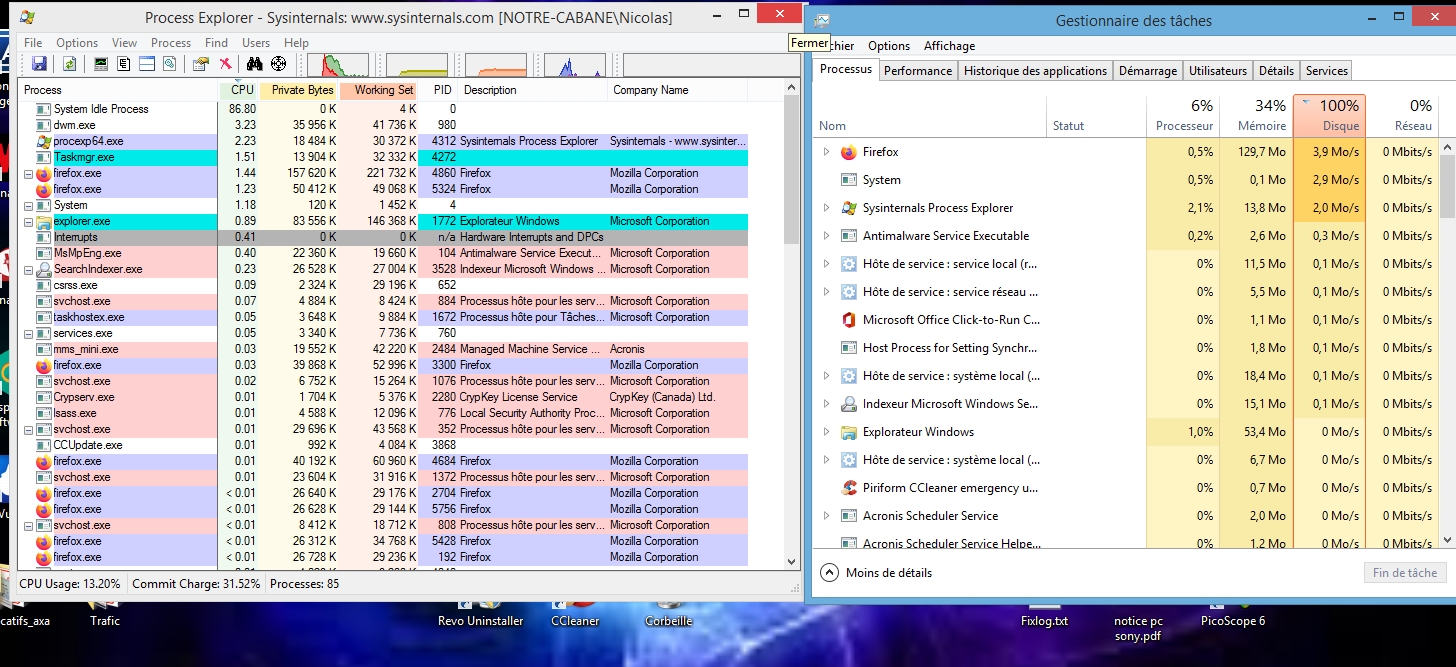Click the binoculars Find Handle icon
The image size is (1456, 667).
point(254,64)
